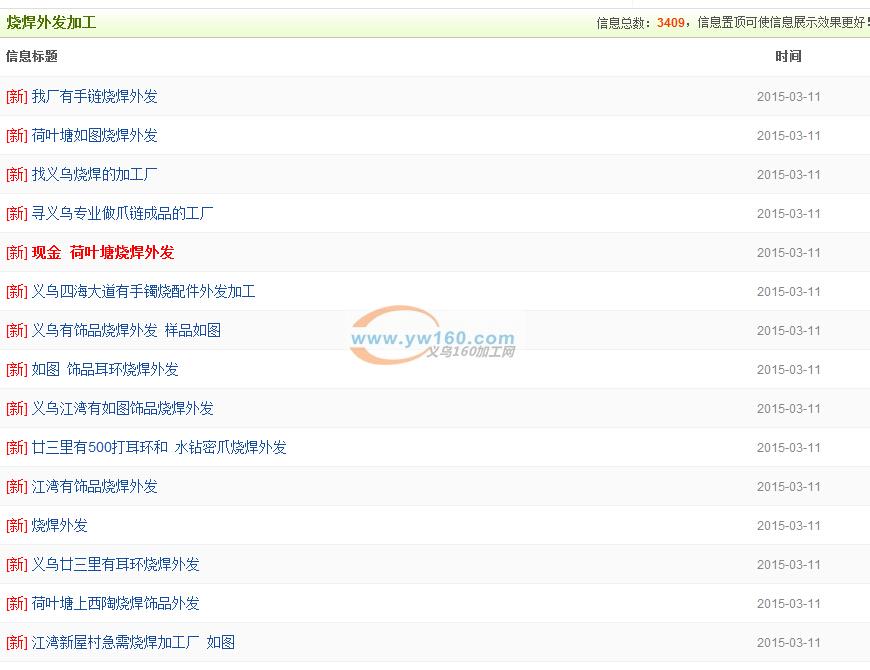This screenshot has width=870, height=670.
Task: Click the www.yw160.com watermark logo
Action: click(432, 338)
